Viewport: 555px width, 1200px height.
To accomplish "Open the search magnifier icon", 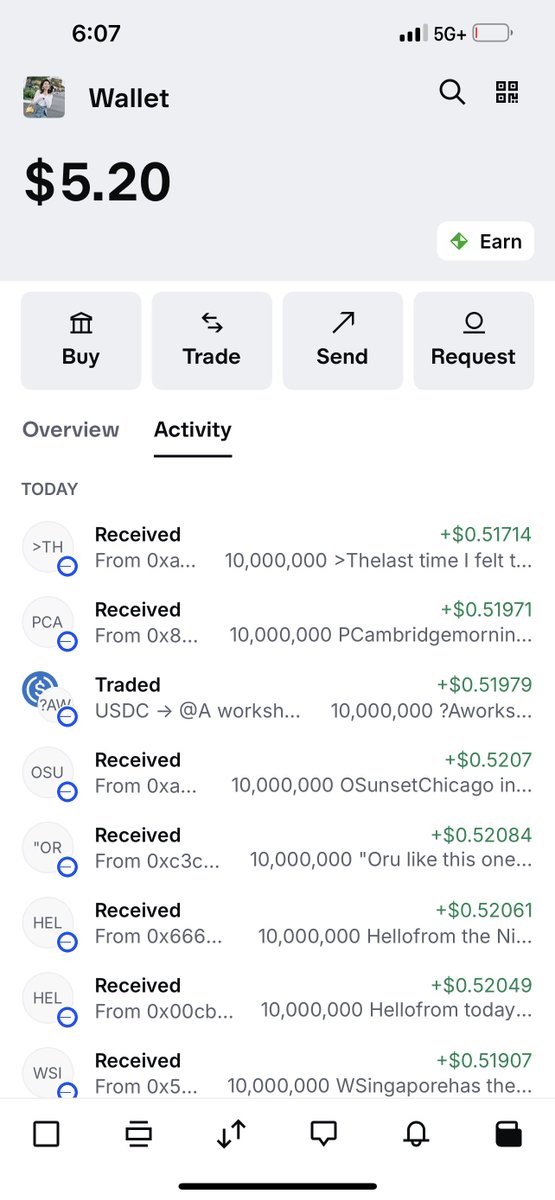I will [x=452, y=93].
